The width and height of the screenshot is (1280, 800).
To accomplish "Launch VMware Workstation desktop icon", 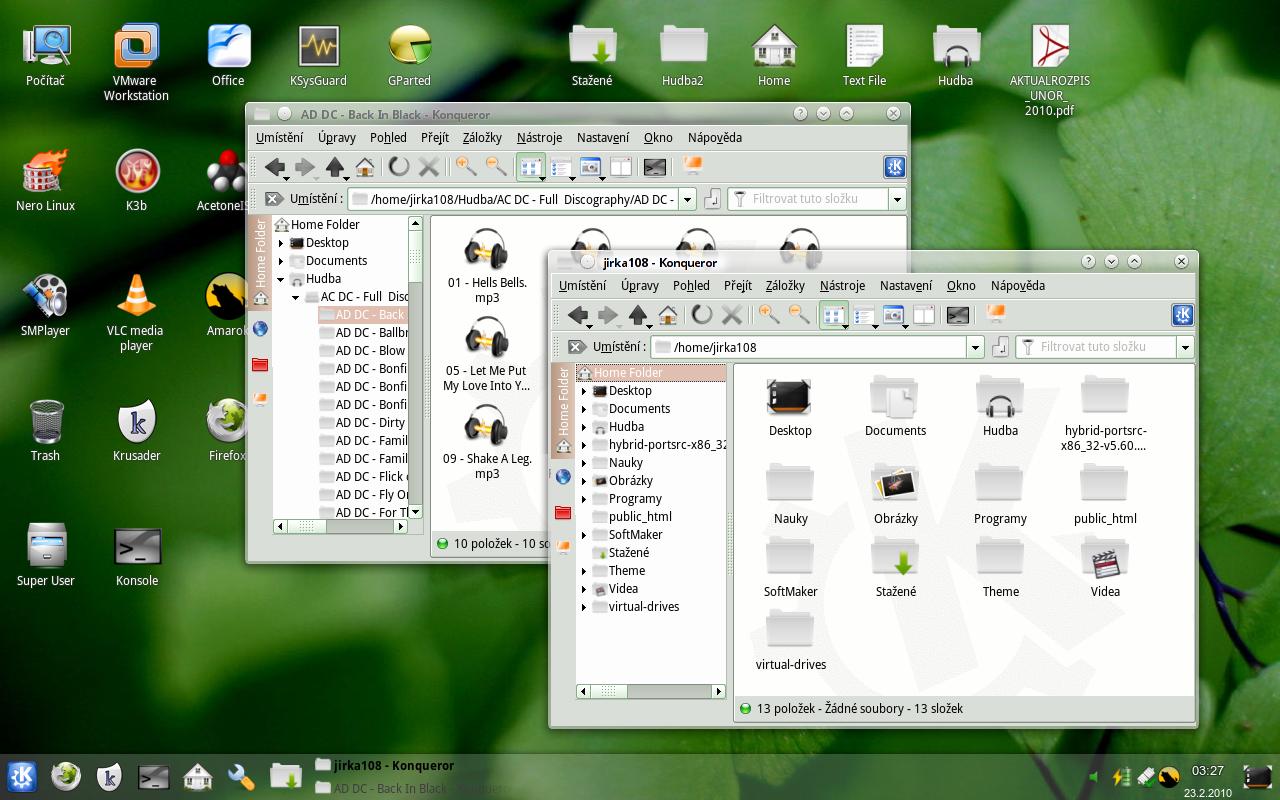I will click(x=136, y=64).
